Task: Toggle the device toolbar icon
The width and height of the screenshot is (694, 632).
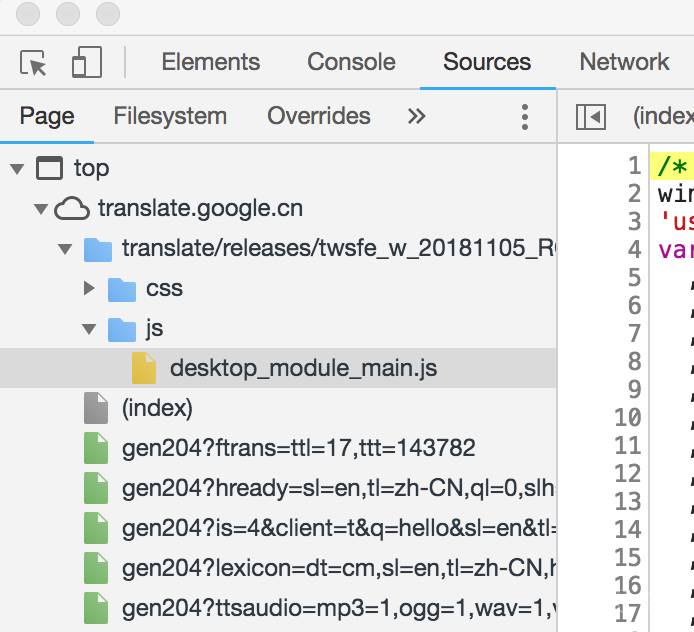Action: (x=86, y=62)
